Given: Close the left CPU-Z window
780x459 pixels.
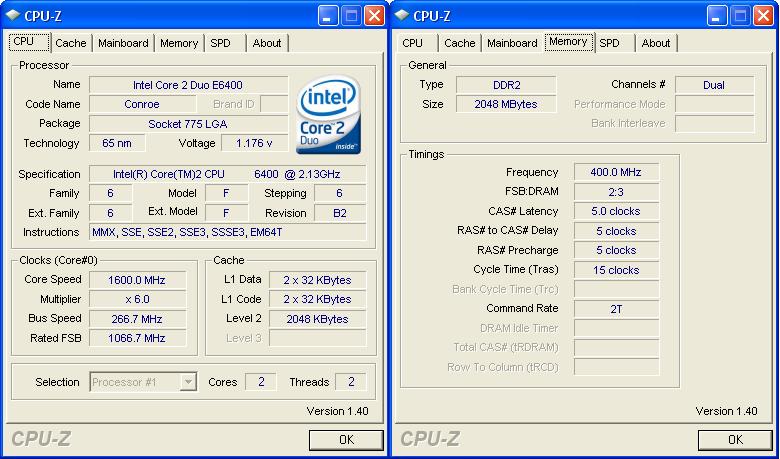Looking at the screenshot, I should coord(374,16).
